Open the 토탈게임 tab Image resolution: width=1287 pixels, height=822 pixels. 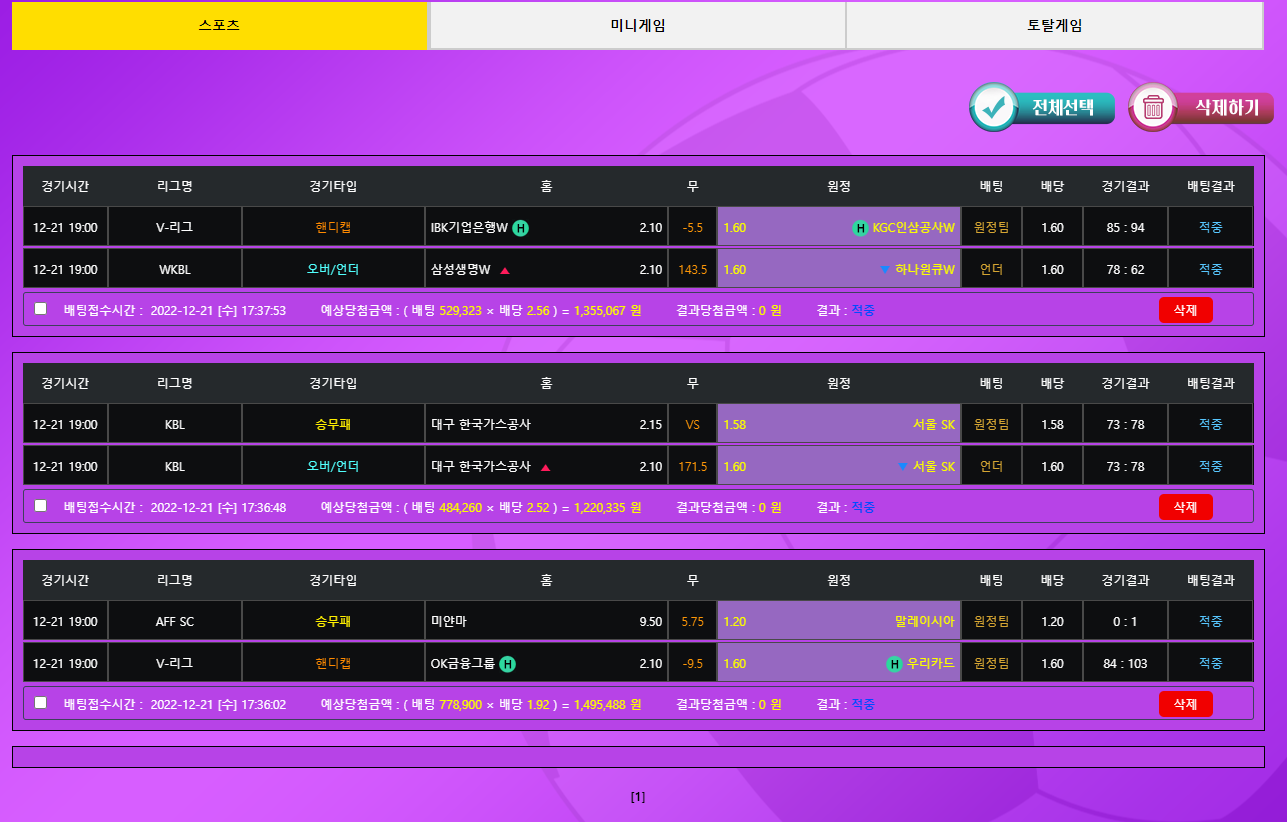tap(1054, 26)
